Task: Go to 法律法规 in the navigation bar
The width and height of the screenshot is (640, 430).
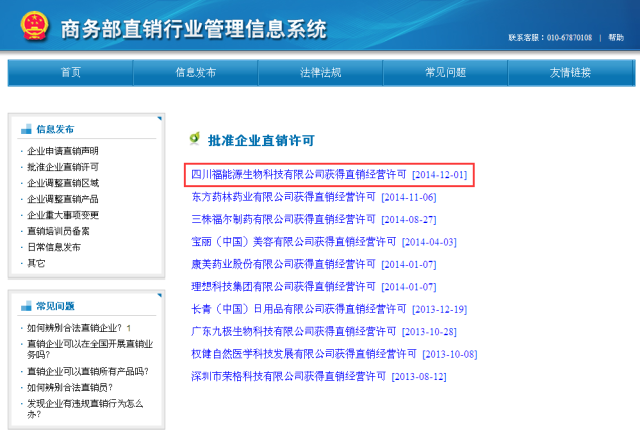Action: (320, 72)
